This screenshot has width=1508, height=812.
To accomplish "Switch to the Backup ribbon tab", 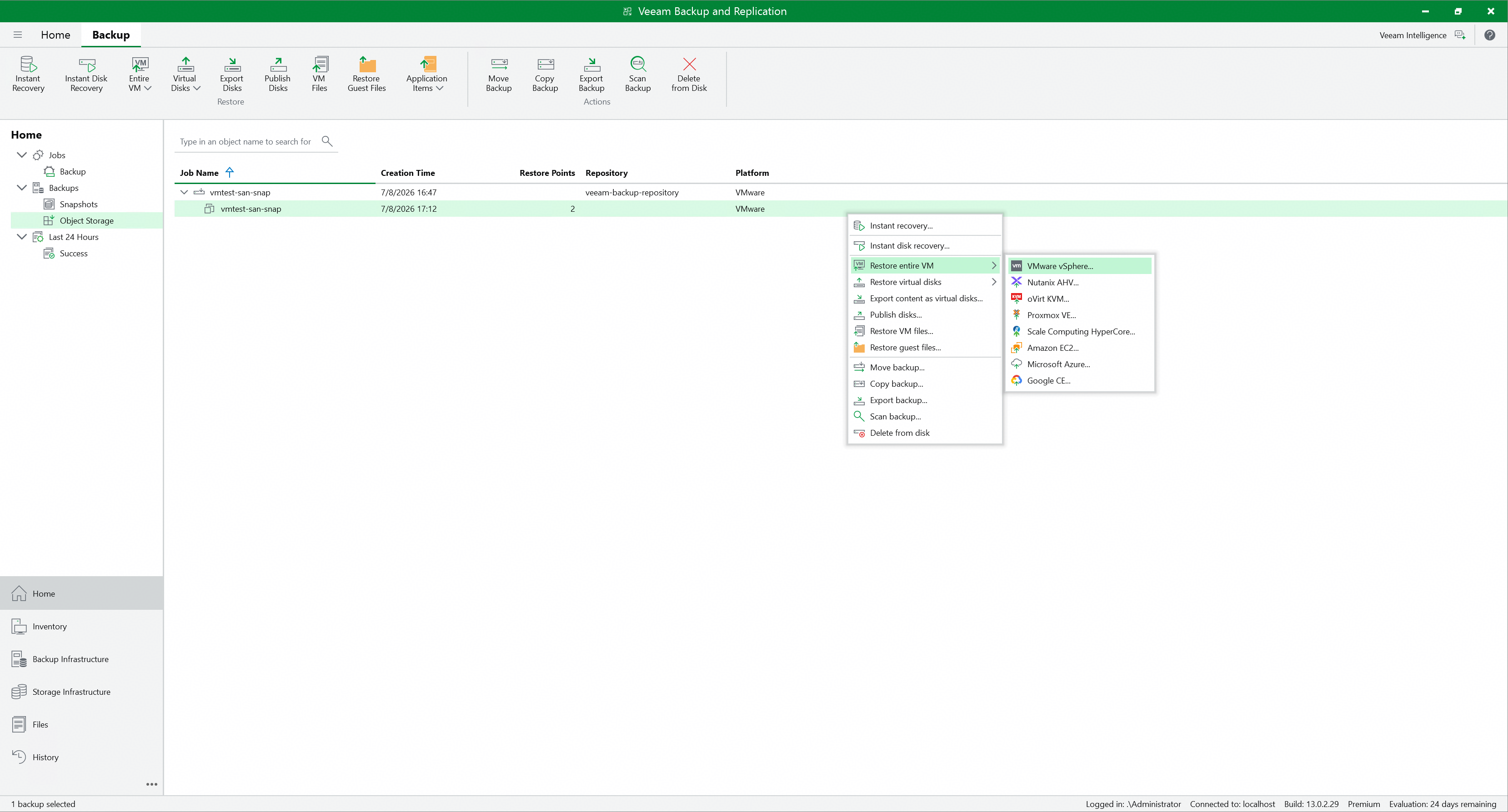I will pyautogui.click(x=111, y=35).
